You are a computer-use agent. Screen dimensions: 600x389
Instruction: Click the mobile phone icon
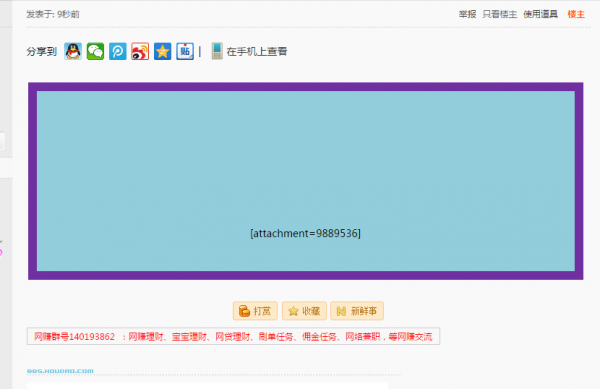pyautogui.click(x=217, y=51)
